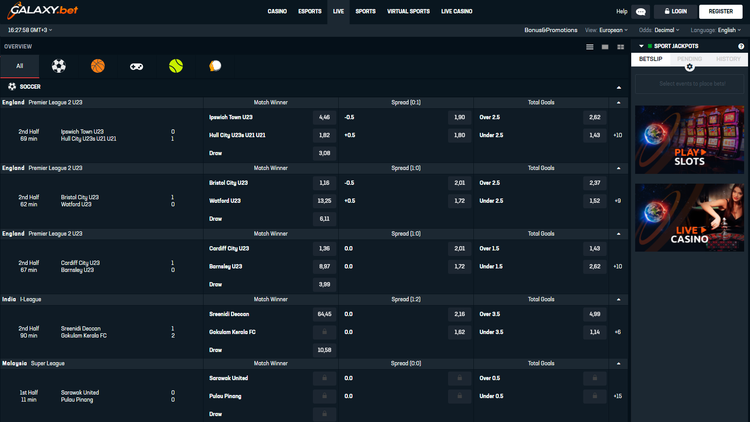Image resolution: width=750 pixels, height=422 pixels.
Task: Collapse the Sport Jackpots panel
Action: tap(641, 46)
